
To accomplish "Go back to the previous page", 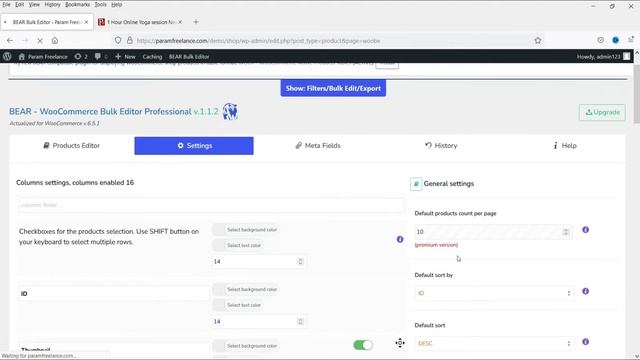I will click(10, 40).
